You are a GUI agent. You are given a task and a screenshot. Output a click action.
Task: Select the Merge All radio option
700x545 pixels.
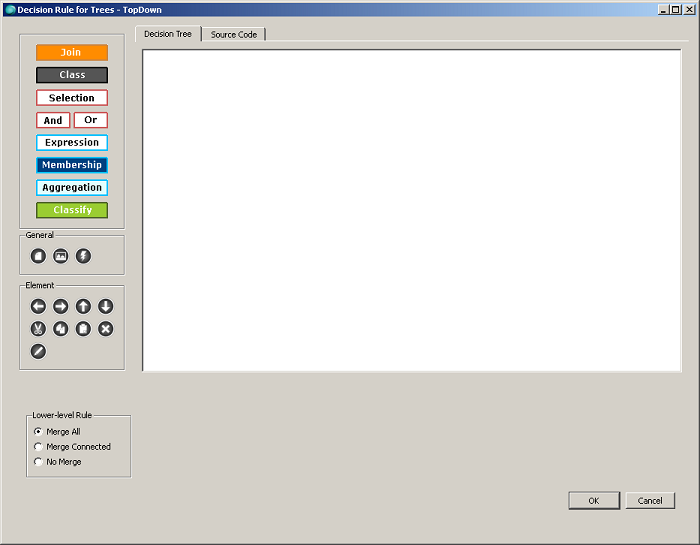(38, 432)
